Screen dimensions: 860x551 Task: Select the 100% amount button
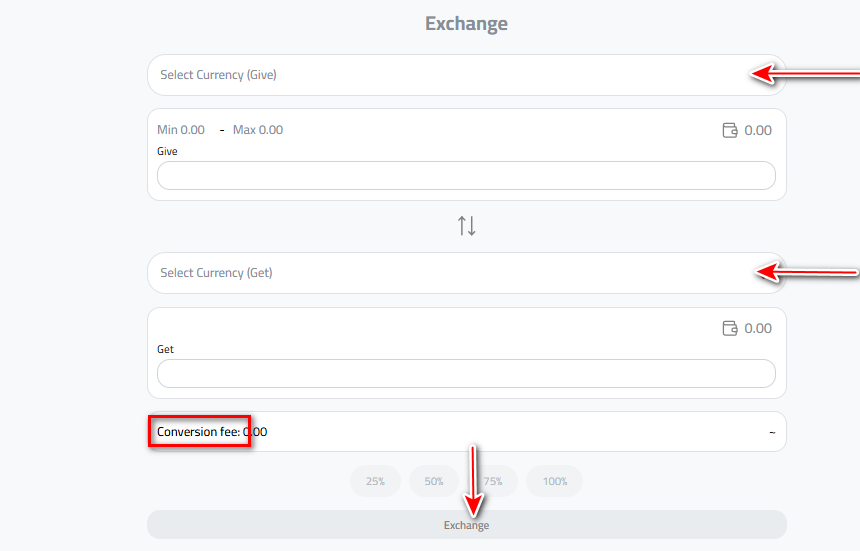tap(555, 481)
